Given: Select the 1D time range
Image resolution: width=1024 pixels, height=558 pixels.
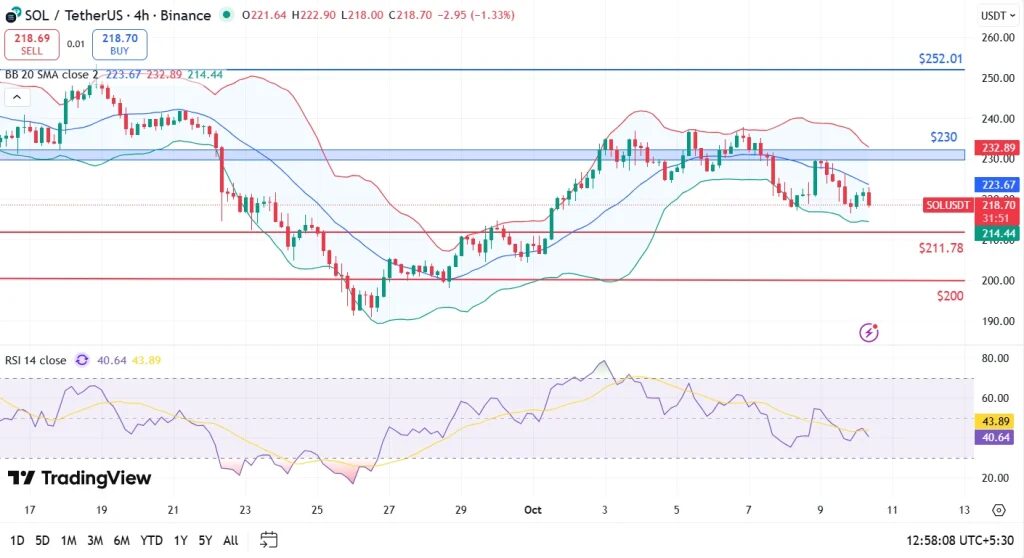Looking at the screenshot, I should [x=15, y=540].
